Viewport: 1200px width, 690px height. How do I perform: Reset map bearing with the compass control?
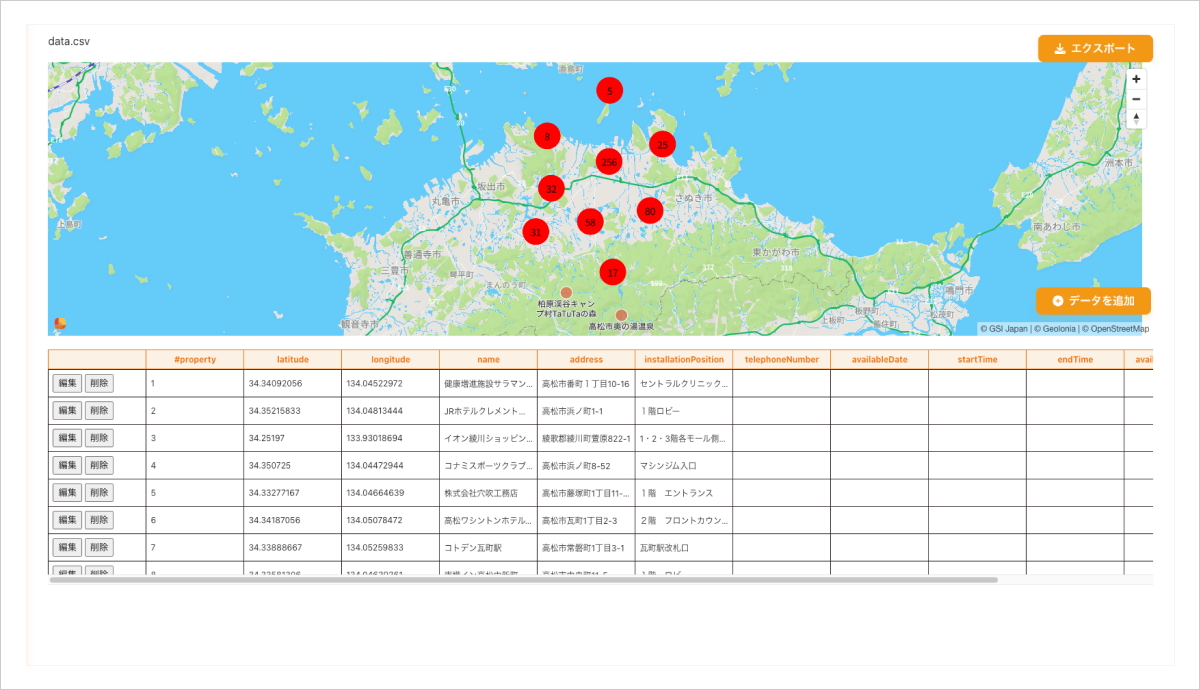[1136, 119]
